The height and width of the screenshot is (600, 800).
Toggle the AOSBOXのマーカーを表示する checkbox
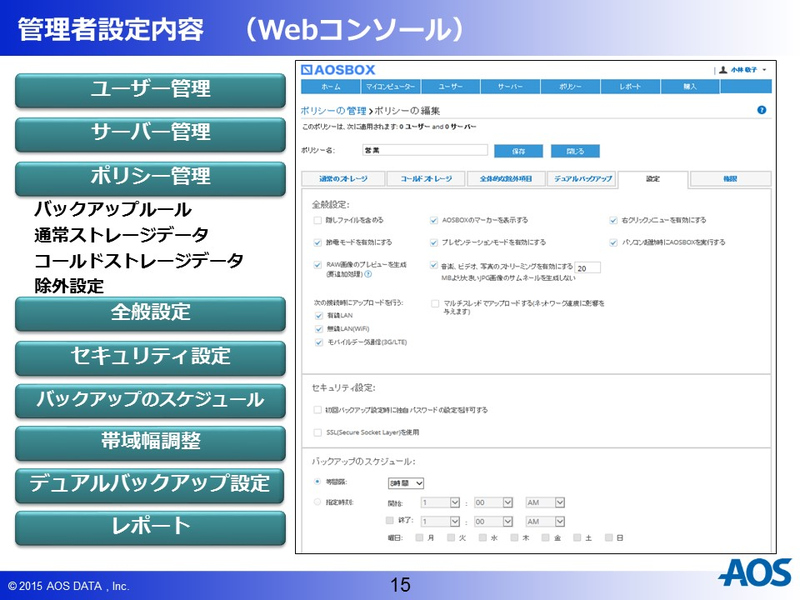(x=434, y=220)
